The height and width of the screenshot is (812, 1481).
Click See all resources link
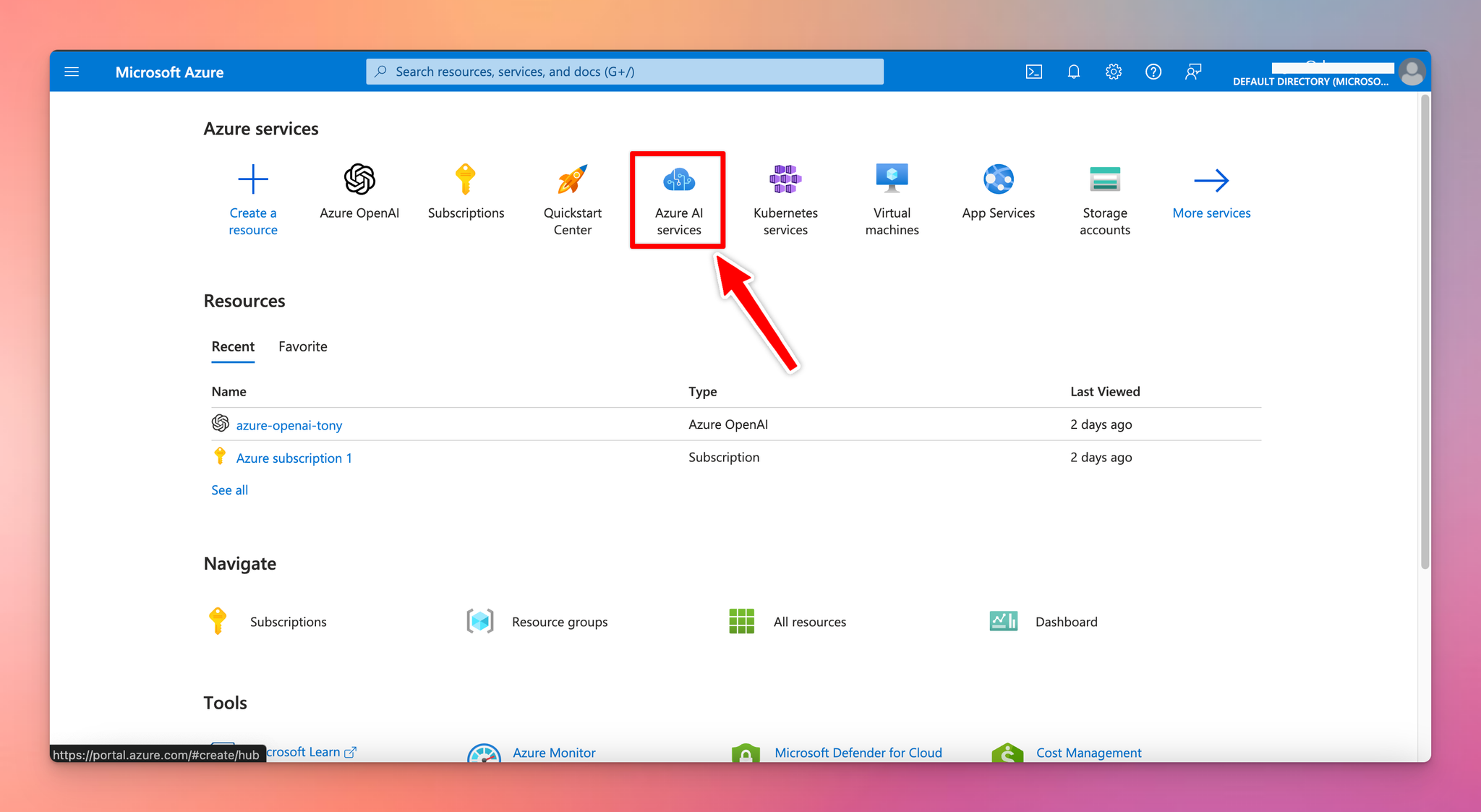(x=229, y=490)
